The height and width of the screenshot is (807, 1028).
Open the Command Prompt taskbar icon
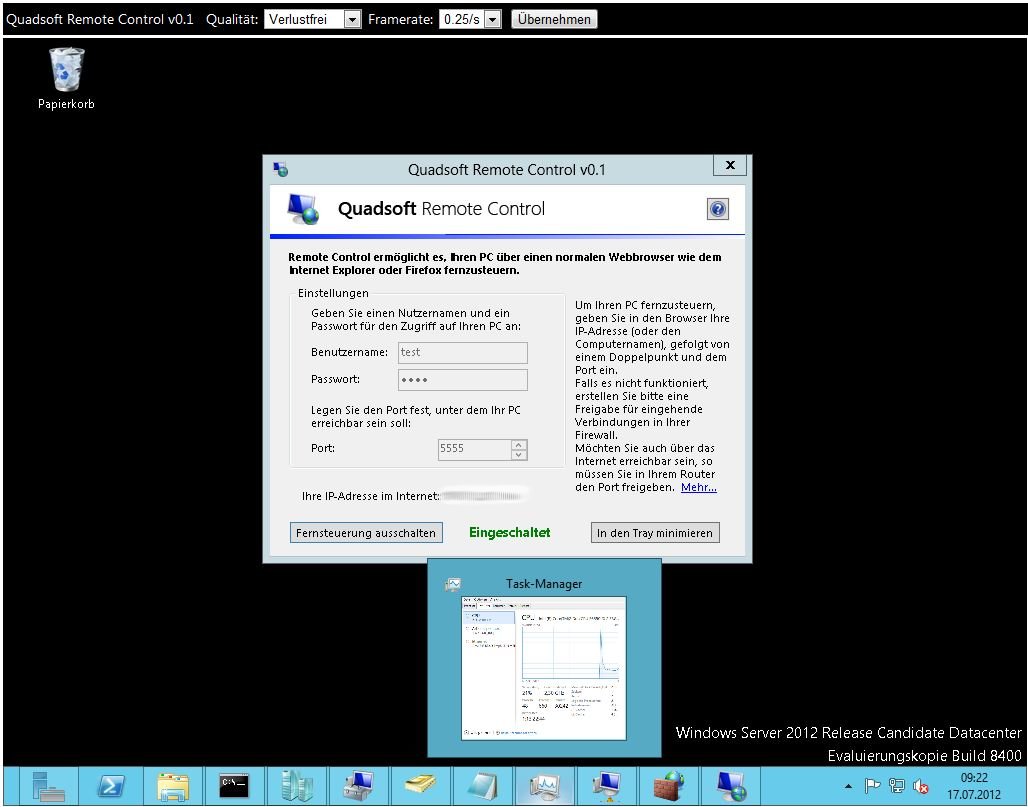(x=234, y=786)
